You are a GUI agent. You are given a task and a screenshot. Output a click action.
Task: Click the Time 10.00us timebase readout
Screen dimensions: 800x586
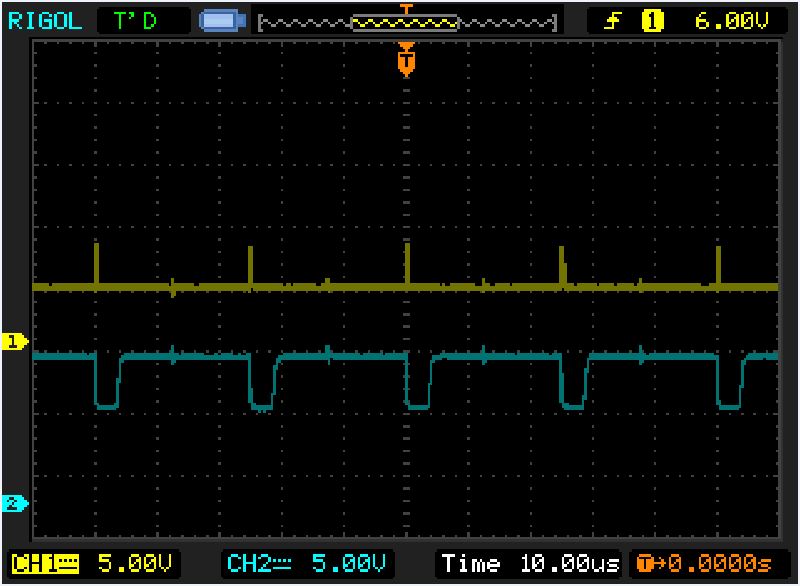pyautogui.click(x=531, y=564)
